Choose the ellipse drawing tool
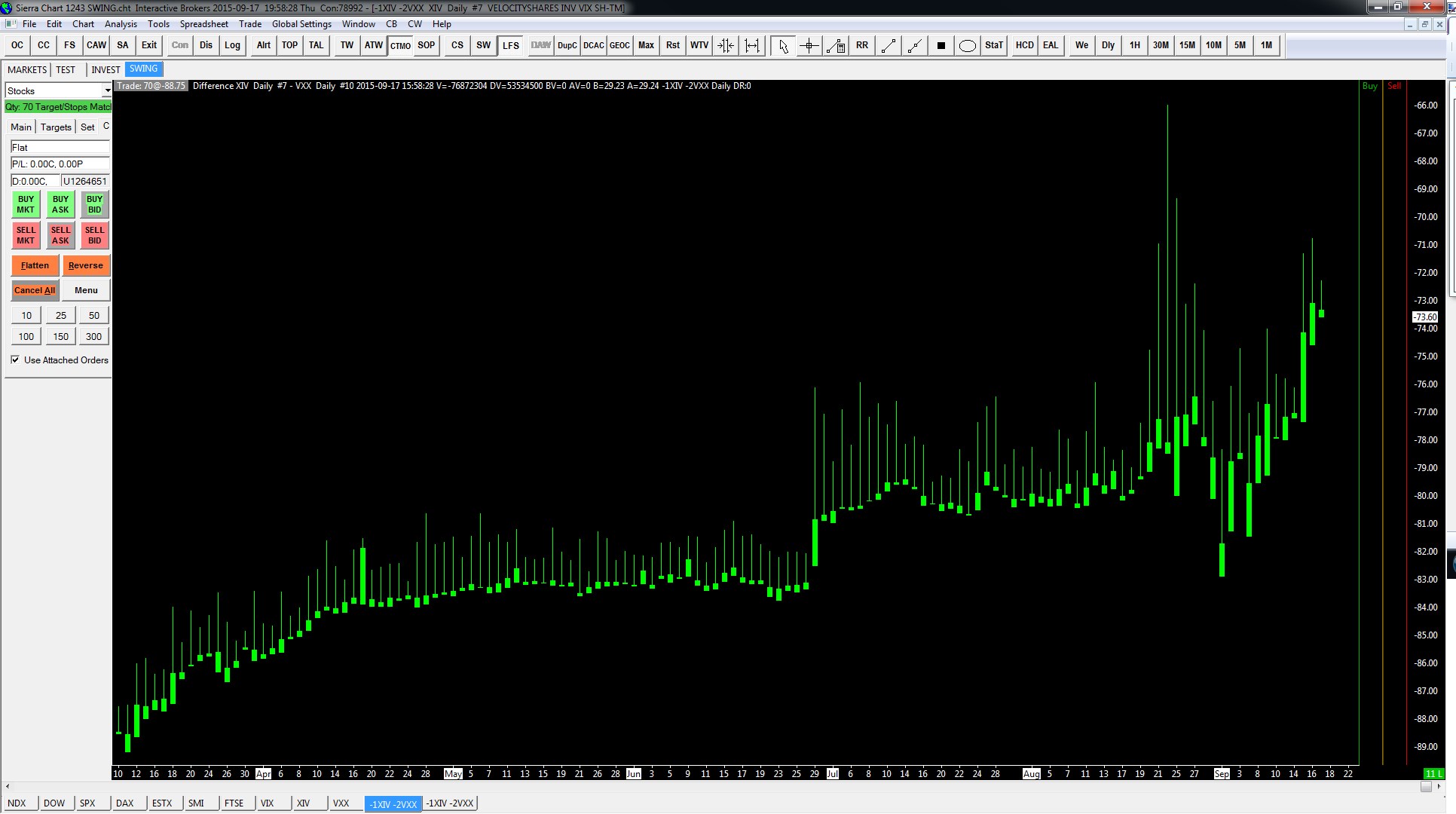 (x=967, y=46)
